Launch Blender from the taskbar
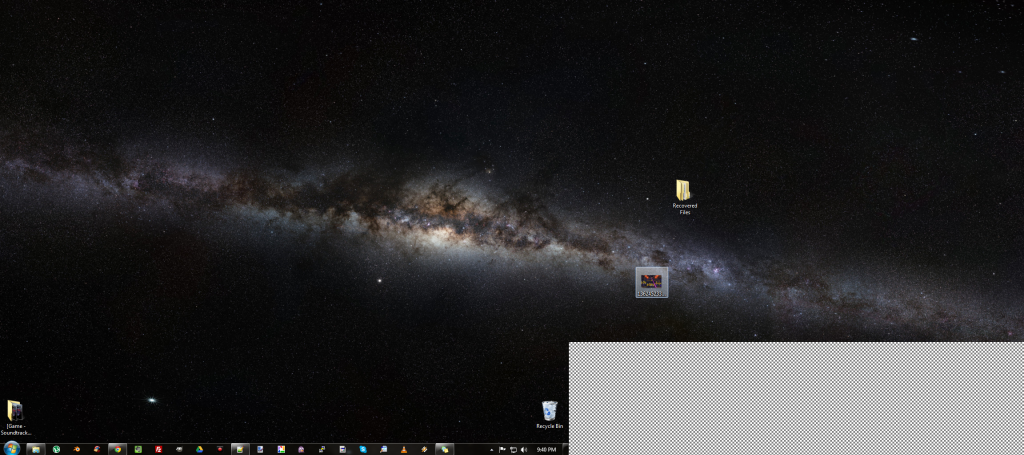 (77, 449)
